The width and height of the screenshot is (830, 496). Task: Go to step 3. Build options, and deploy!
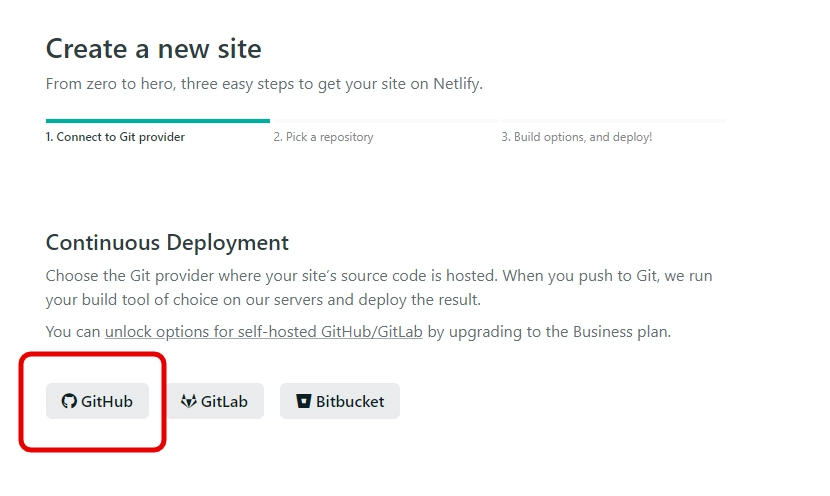[x=577, y=137]
